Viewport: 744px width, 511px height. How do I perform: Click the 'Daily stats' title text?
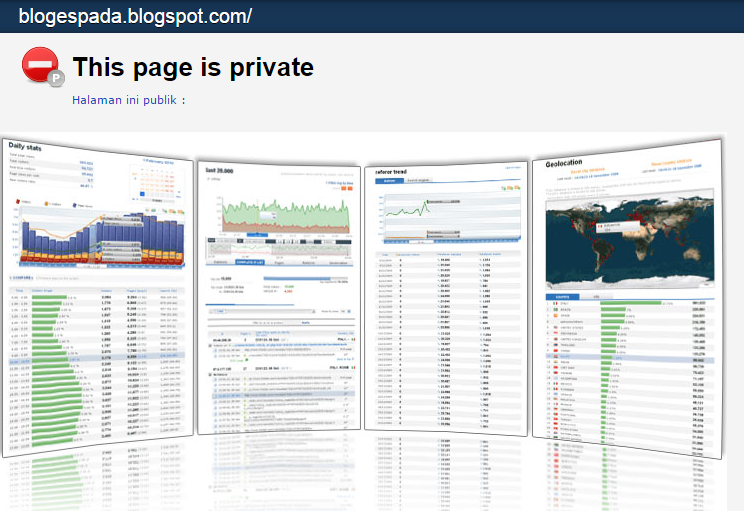click(25, 147)
